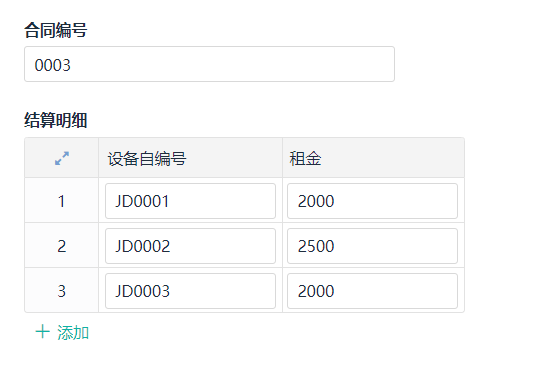
Task: Click the 合同编号 field label
Action: (56, 30)
